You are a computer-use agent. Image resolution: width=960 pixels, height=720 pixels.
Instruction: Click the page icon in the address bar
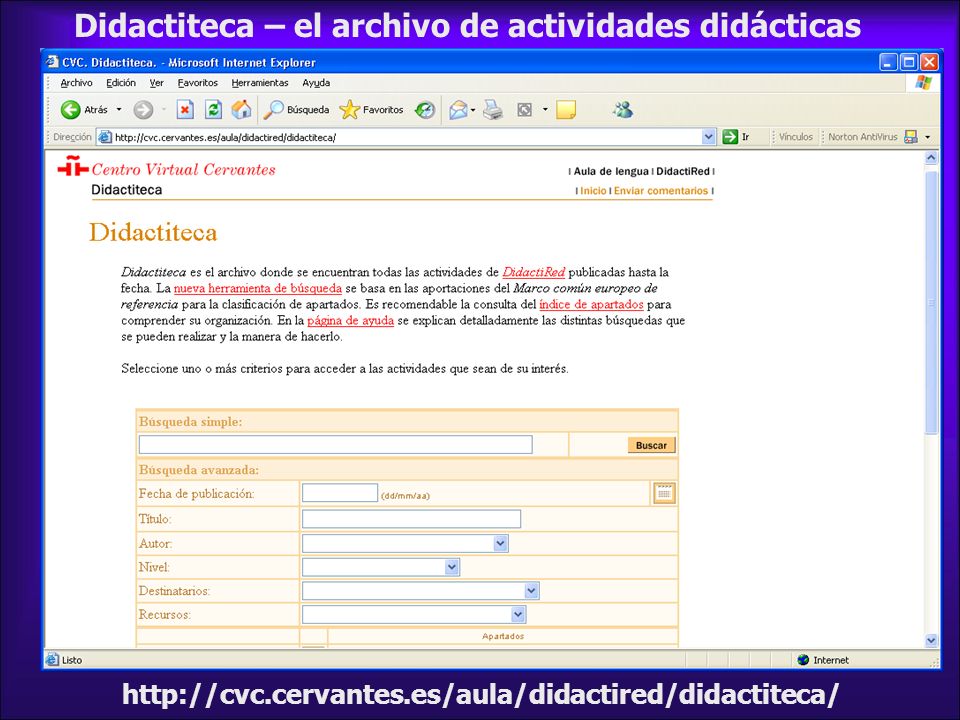coord(105,137)
